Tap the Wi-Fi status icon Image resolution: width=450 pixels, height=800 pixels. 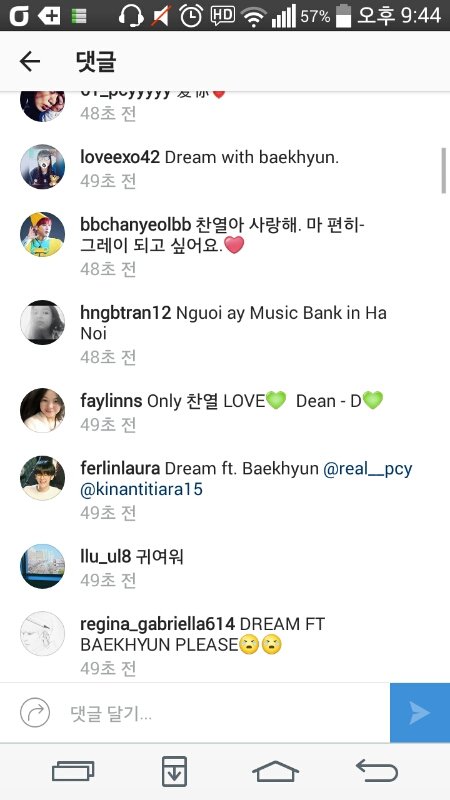pyautogui.click(x=253, y=16)
